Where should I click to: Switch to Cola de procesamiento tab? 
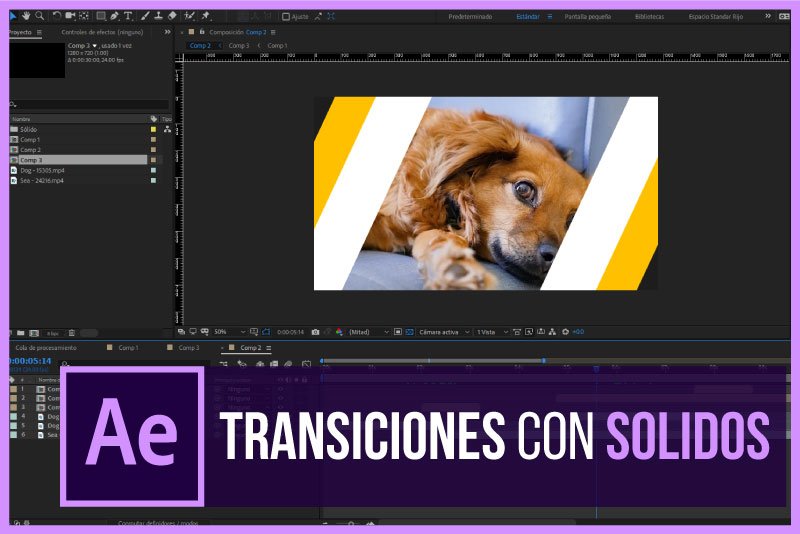pos(46,348)
